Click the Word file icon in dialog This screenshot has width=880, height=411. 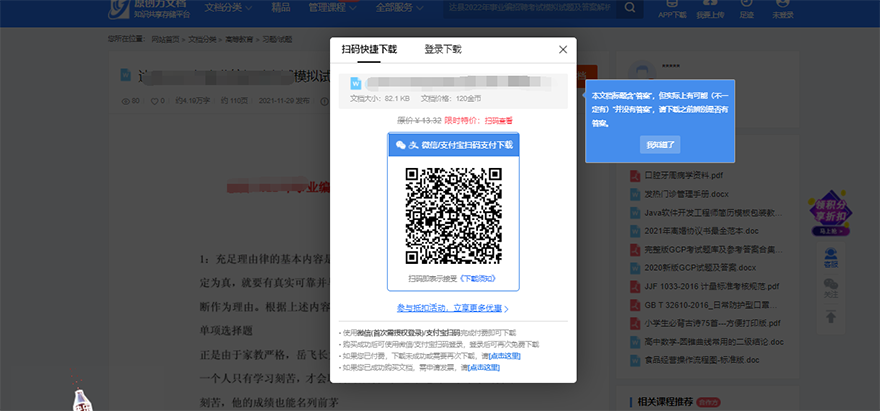click(356, 83)
